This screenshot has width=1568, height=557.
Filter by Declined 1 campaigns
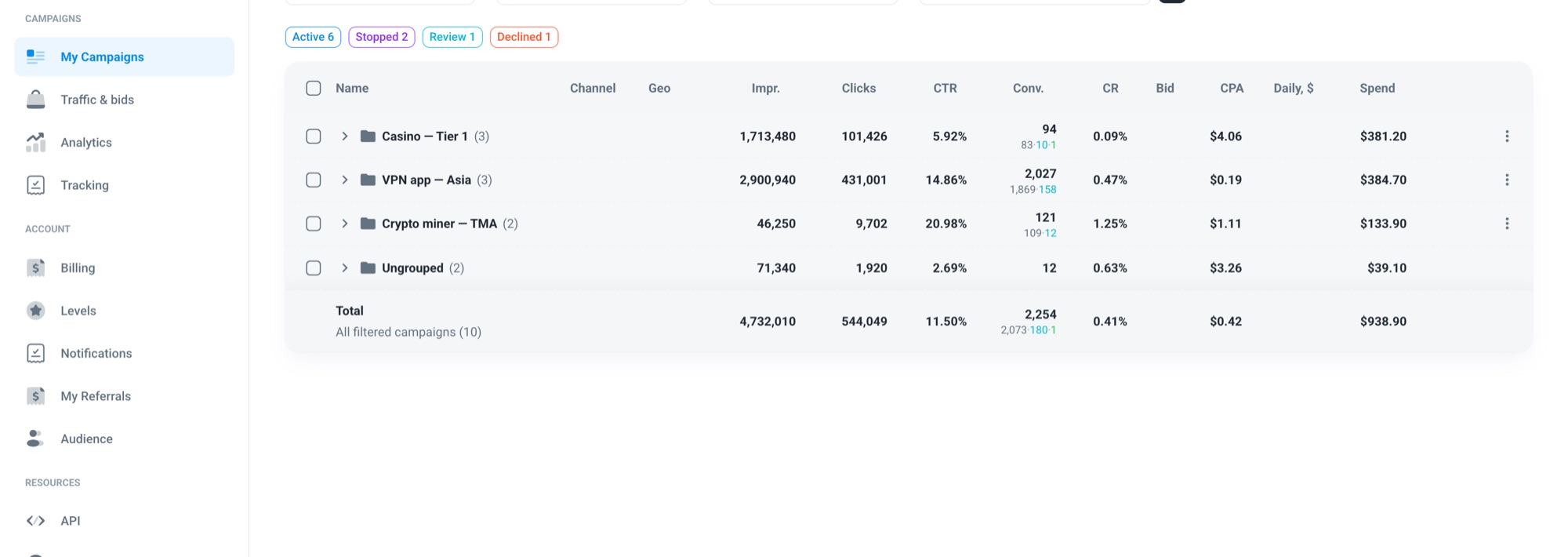coord(524,37)
